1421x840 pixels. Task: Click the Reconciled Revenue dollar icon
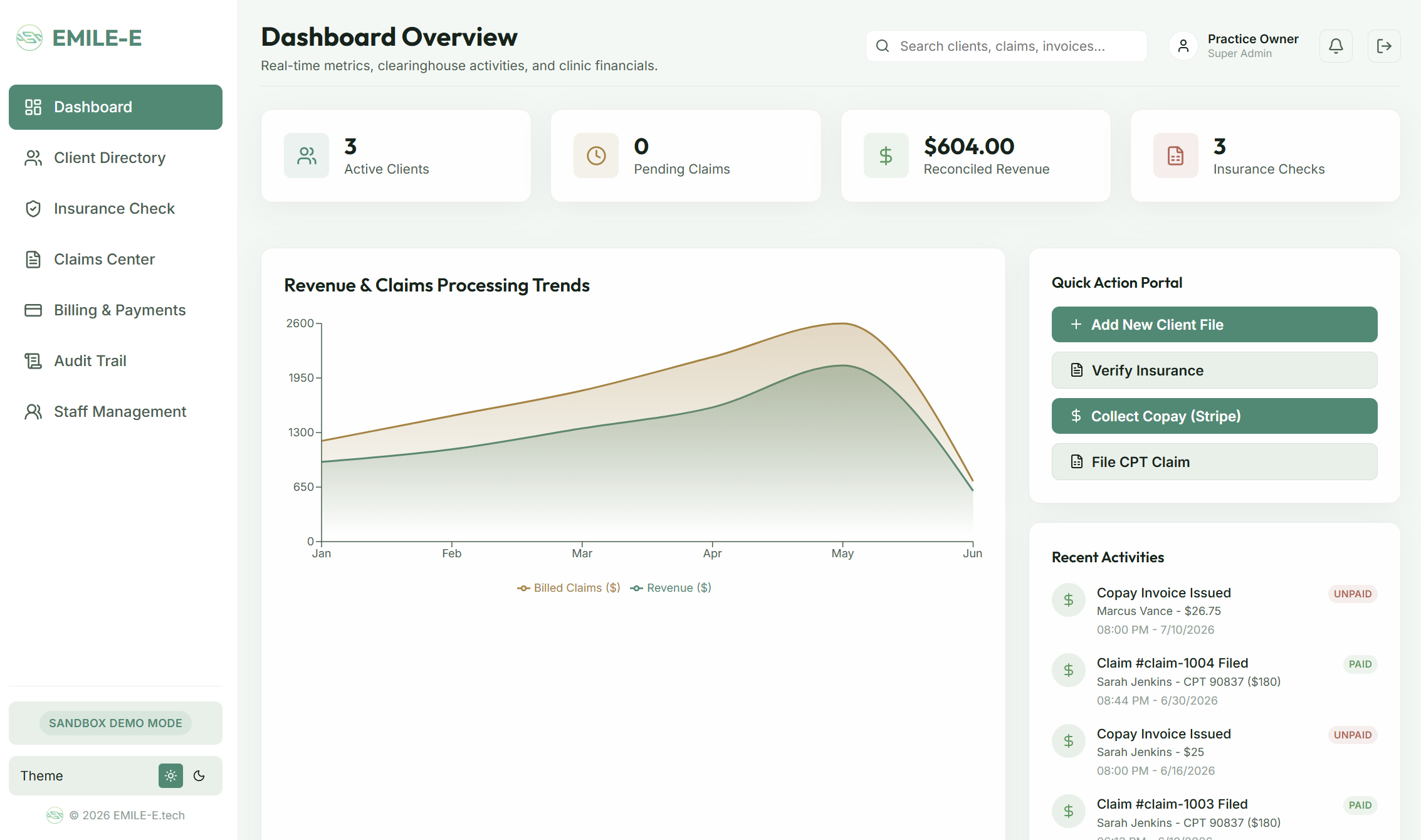pyautogui.click(x=886, y=155)
